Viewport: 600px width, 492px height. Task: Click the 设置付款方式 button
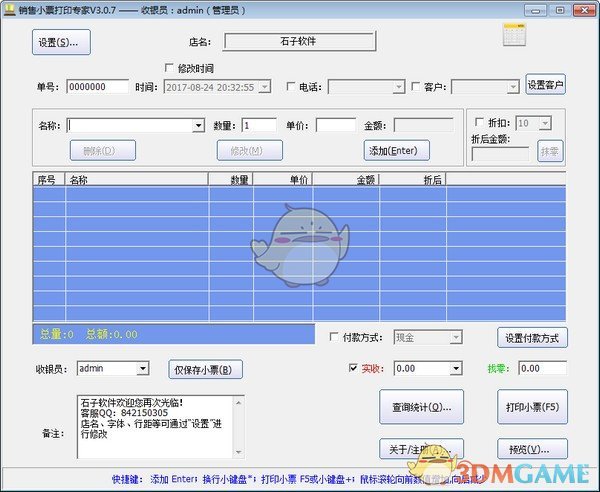tap(532, 338)
